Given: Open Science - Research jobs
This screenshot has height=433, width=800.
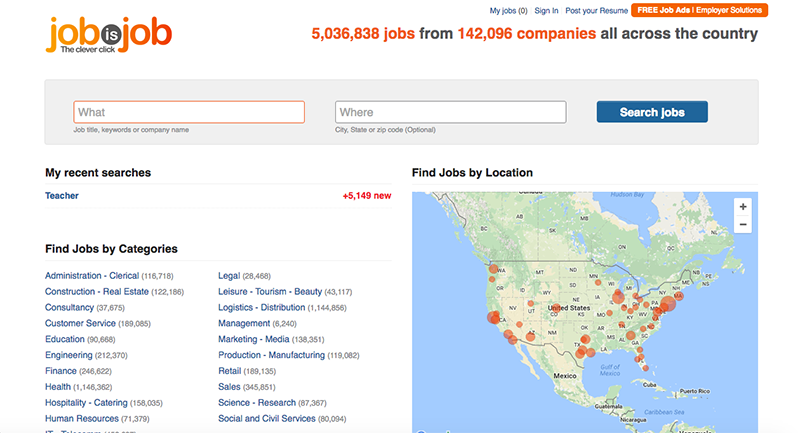Looking at the screenshot, I should 257,402.
